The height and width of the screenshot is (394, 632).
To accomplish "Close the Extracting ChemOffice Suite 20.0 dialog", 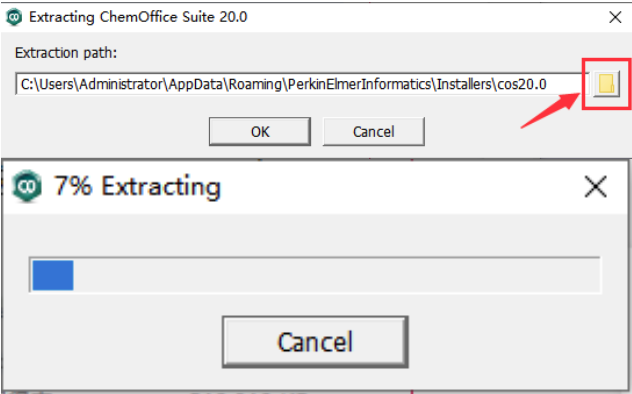I will coord(615,17).
